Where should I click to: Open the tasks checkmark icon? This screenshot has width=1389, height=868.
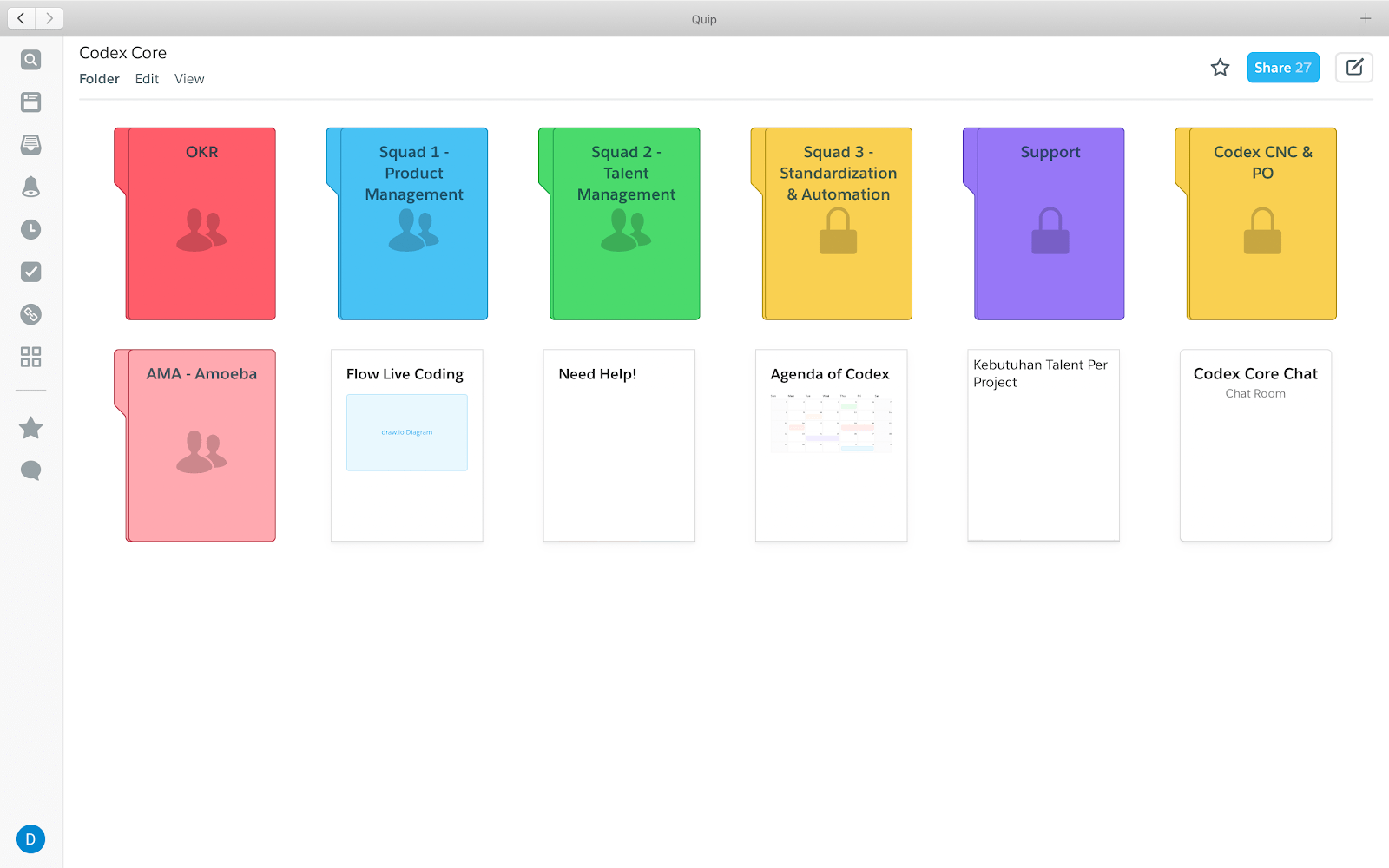tap(30, 272)
